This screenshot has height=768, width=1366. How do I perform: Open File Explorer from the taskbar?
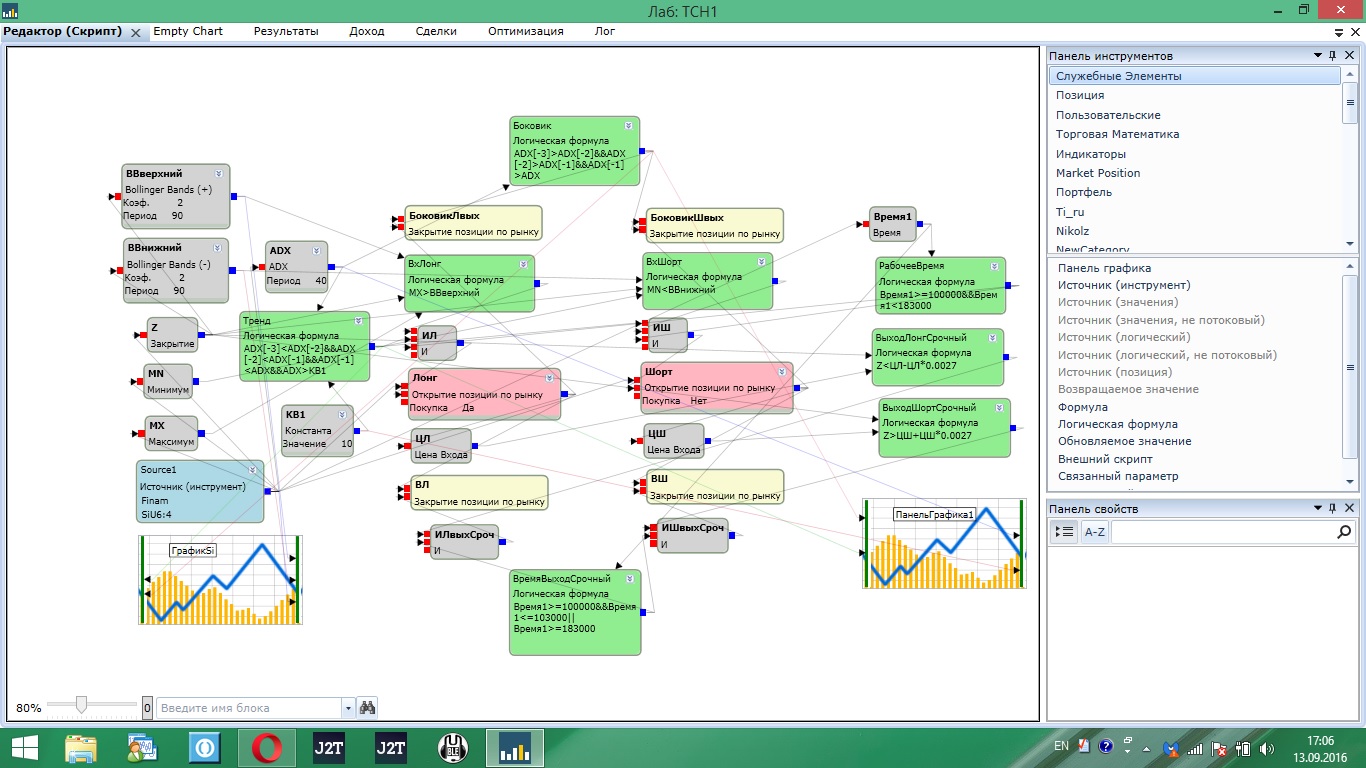pos(81,747)
